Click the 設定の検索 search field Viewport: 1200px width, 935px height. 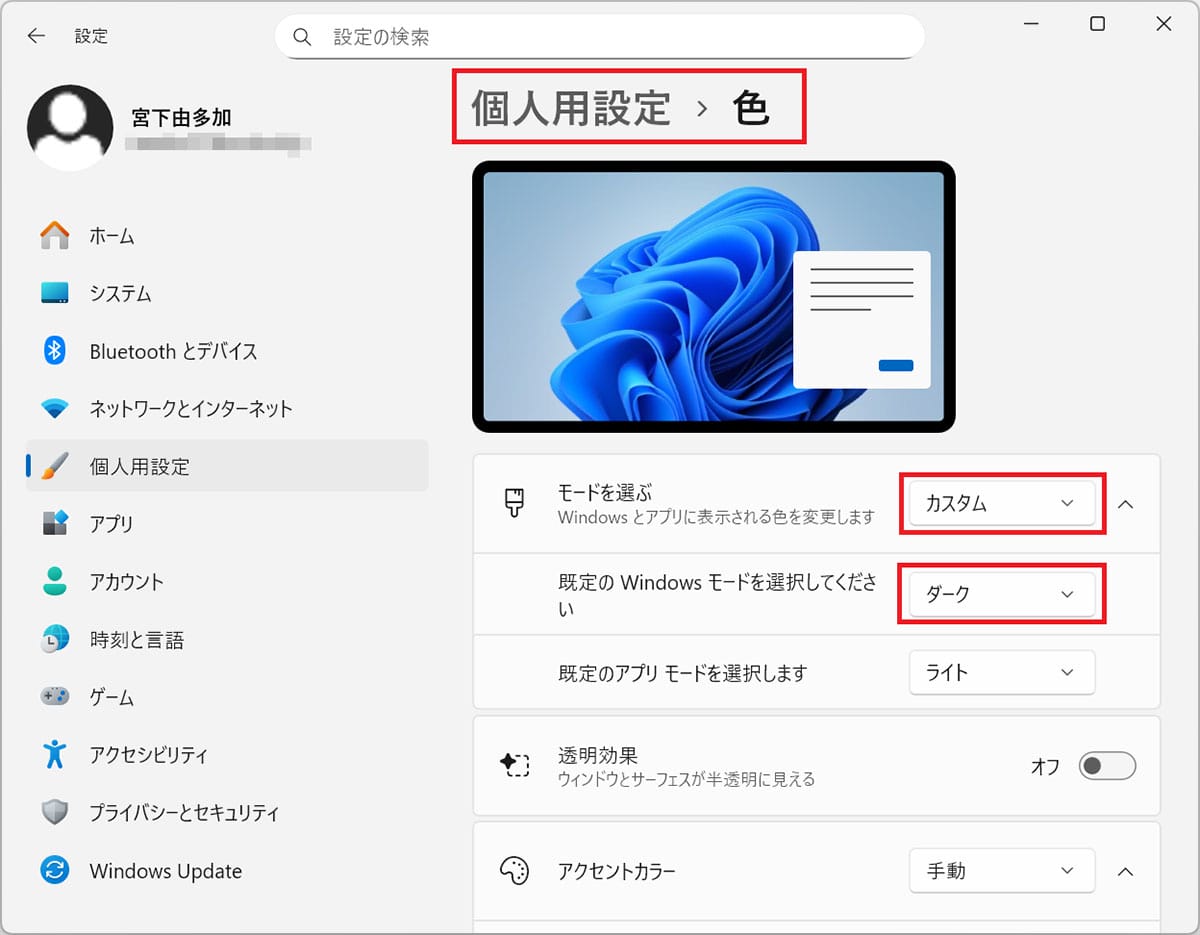coord(600,35)
